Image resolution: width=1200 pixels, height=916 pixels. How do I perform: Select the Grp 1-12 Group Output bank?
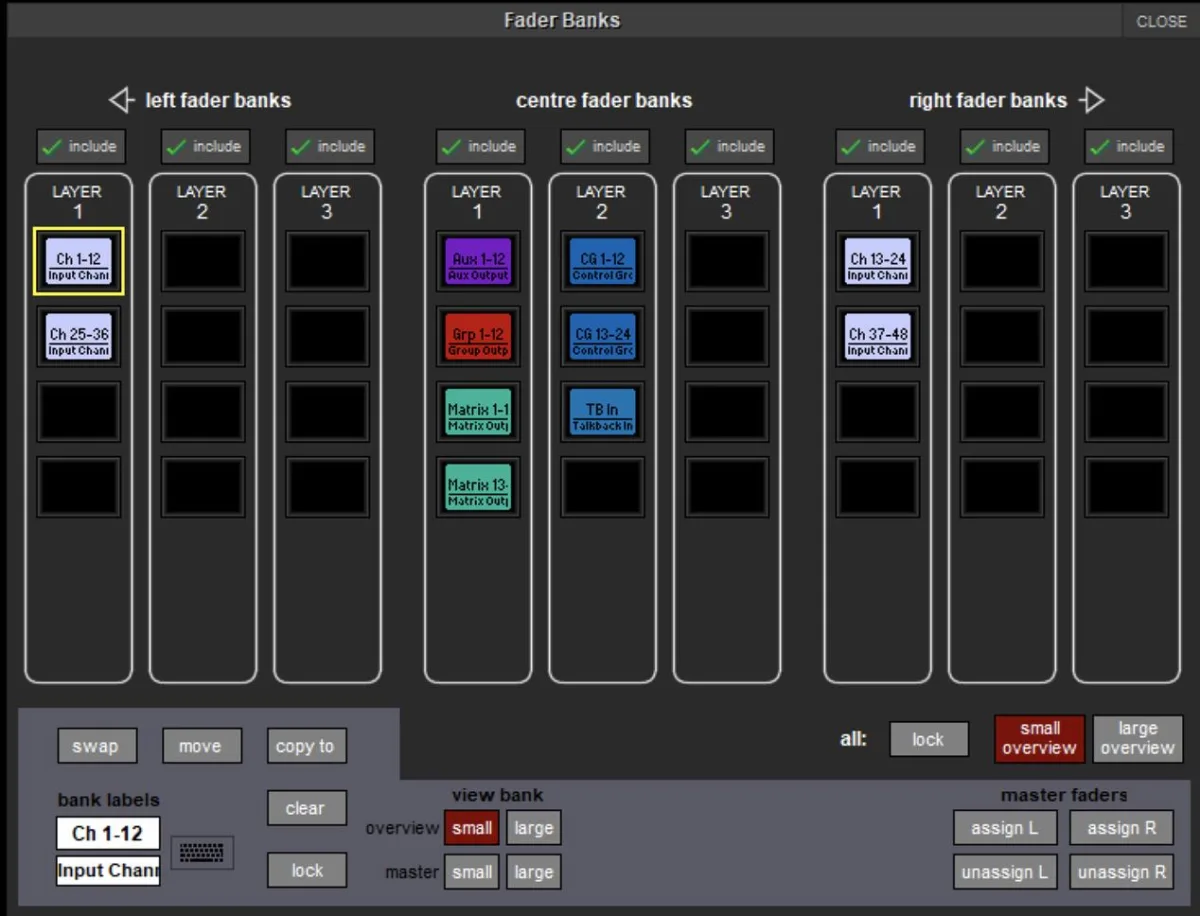click(x=478, y=337)
